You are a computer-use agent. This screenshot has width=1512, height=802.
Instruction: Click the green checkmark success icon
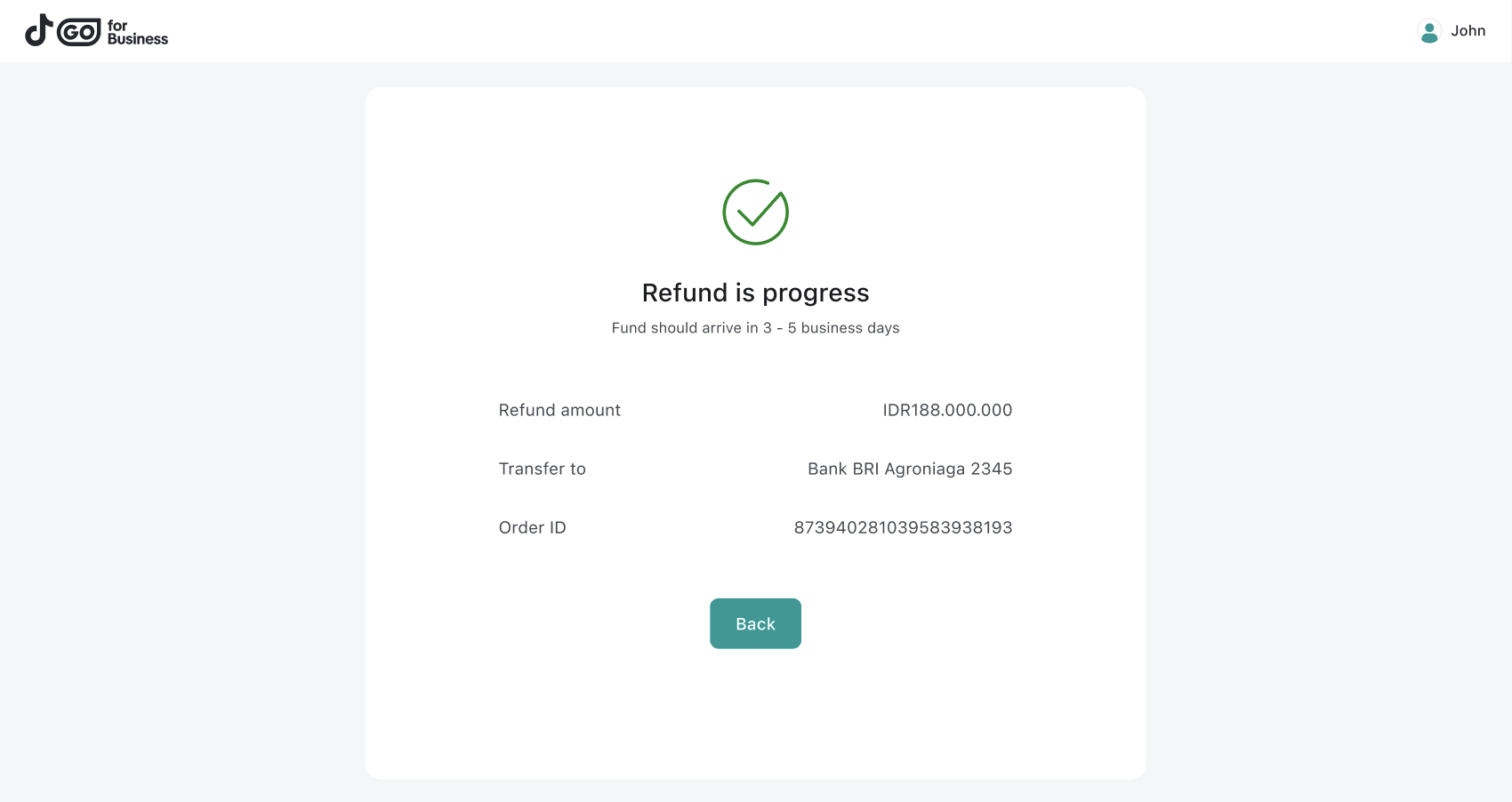[755, 213]
